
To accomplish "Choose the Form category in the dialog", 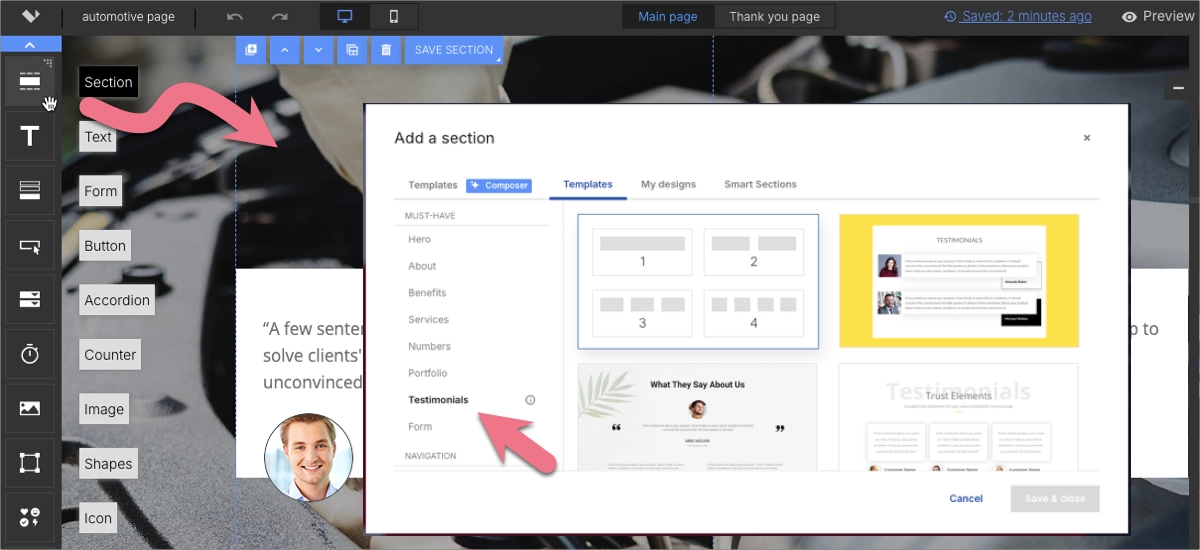I will [x=420, y=427].
